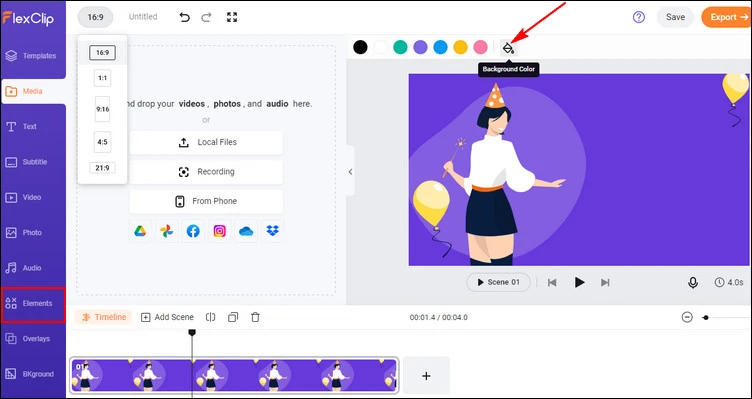The width and height of the screenshot is (752, 399).
Task: Adjust the 4.0s scene duration
Action: click(729, 282)
